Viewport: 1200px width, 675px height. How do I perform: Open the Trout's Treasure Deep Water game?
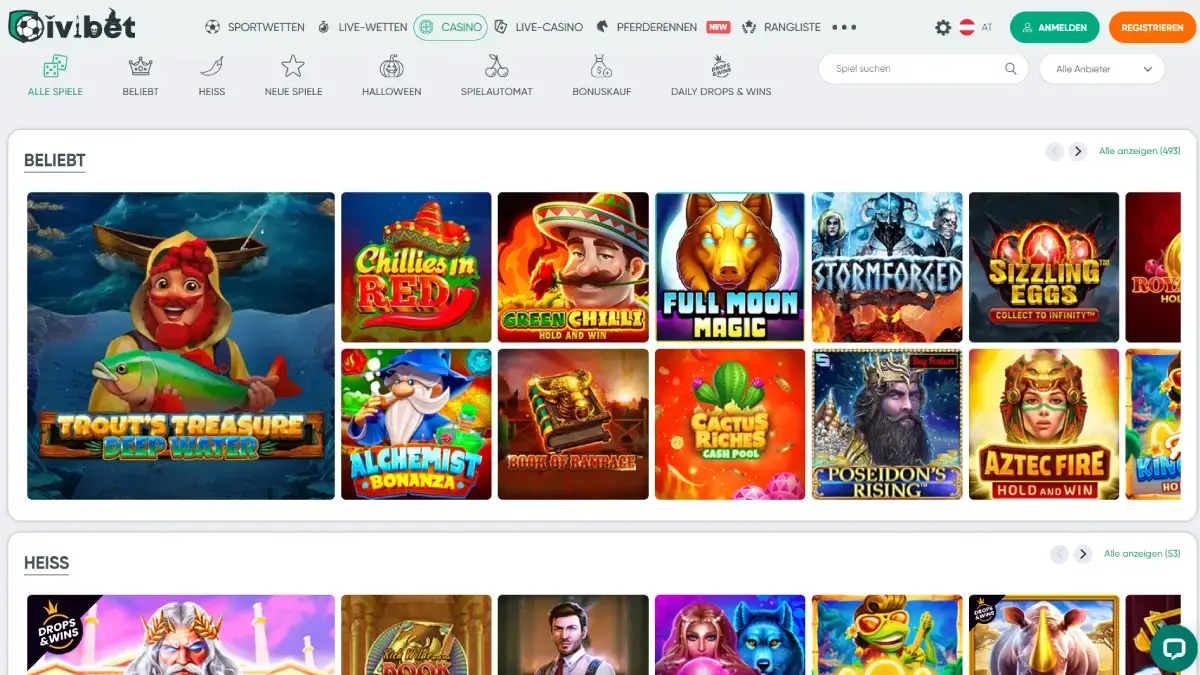[x=180, y=345]
